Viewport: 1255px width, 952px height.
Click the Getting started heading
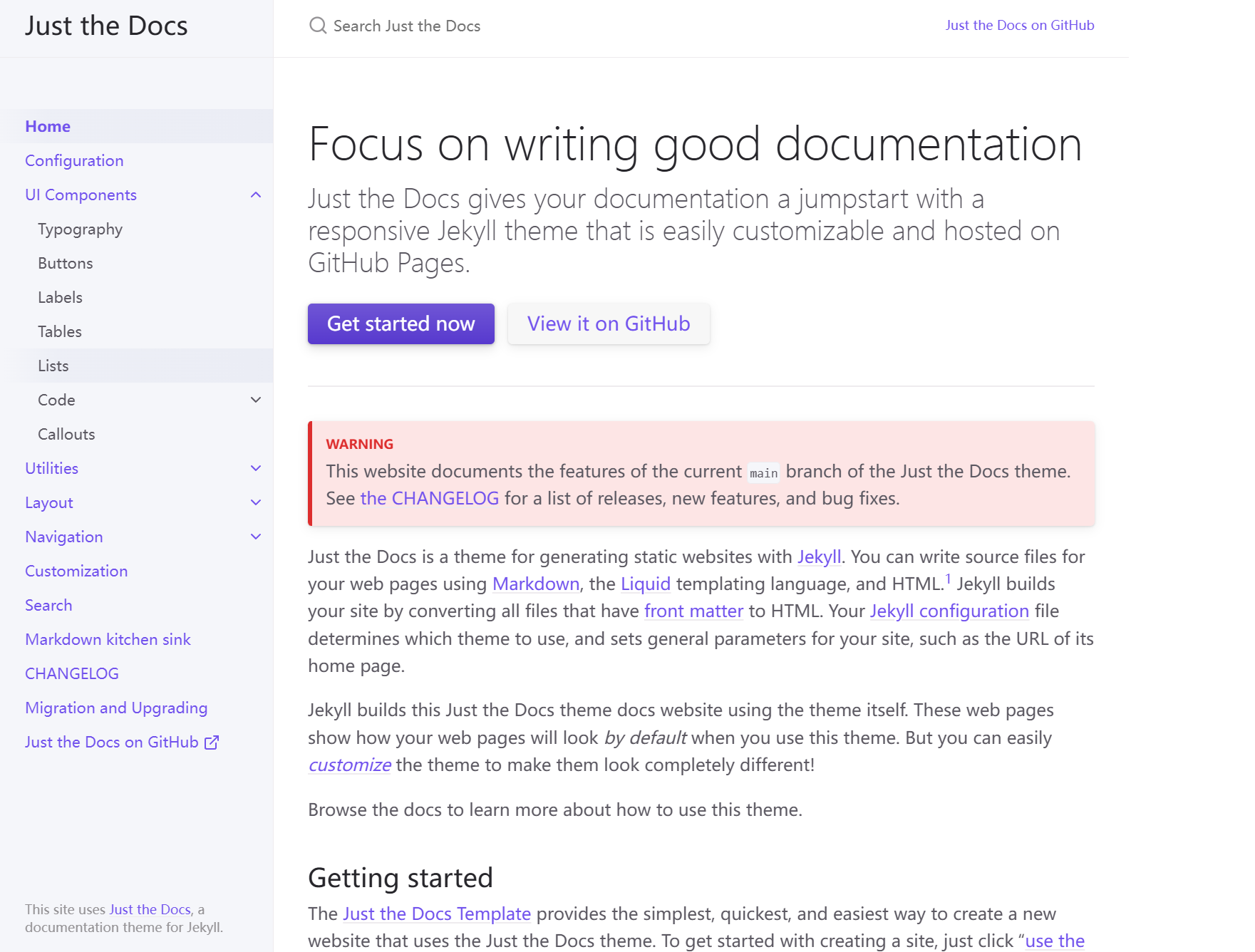pyautogui.click(x=401, y=878)
